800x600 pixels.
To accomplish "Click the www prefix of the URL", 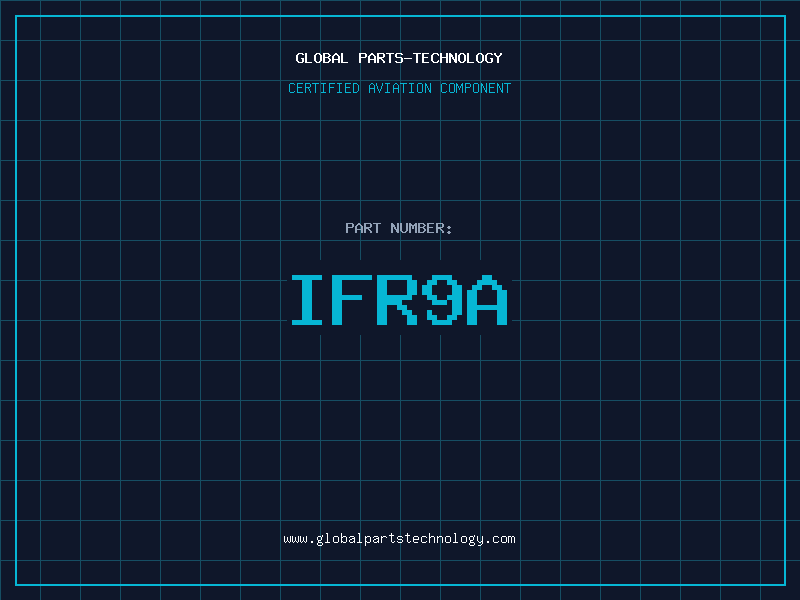I will point(295,538).
